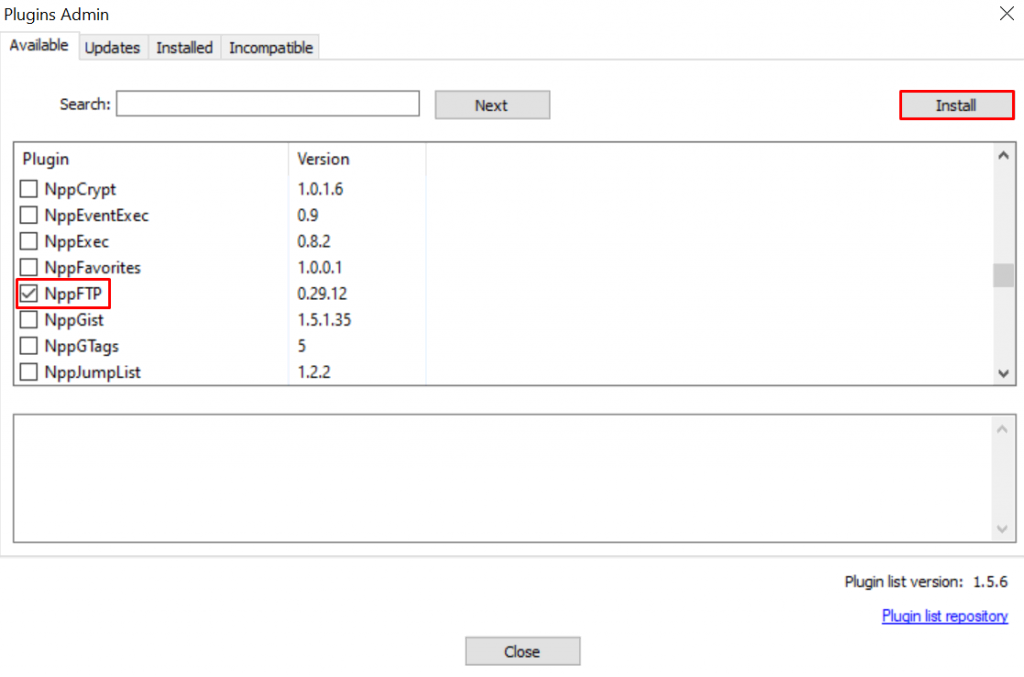Tick the NppGTags checkbox

pos(29,345)
